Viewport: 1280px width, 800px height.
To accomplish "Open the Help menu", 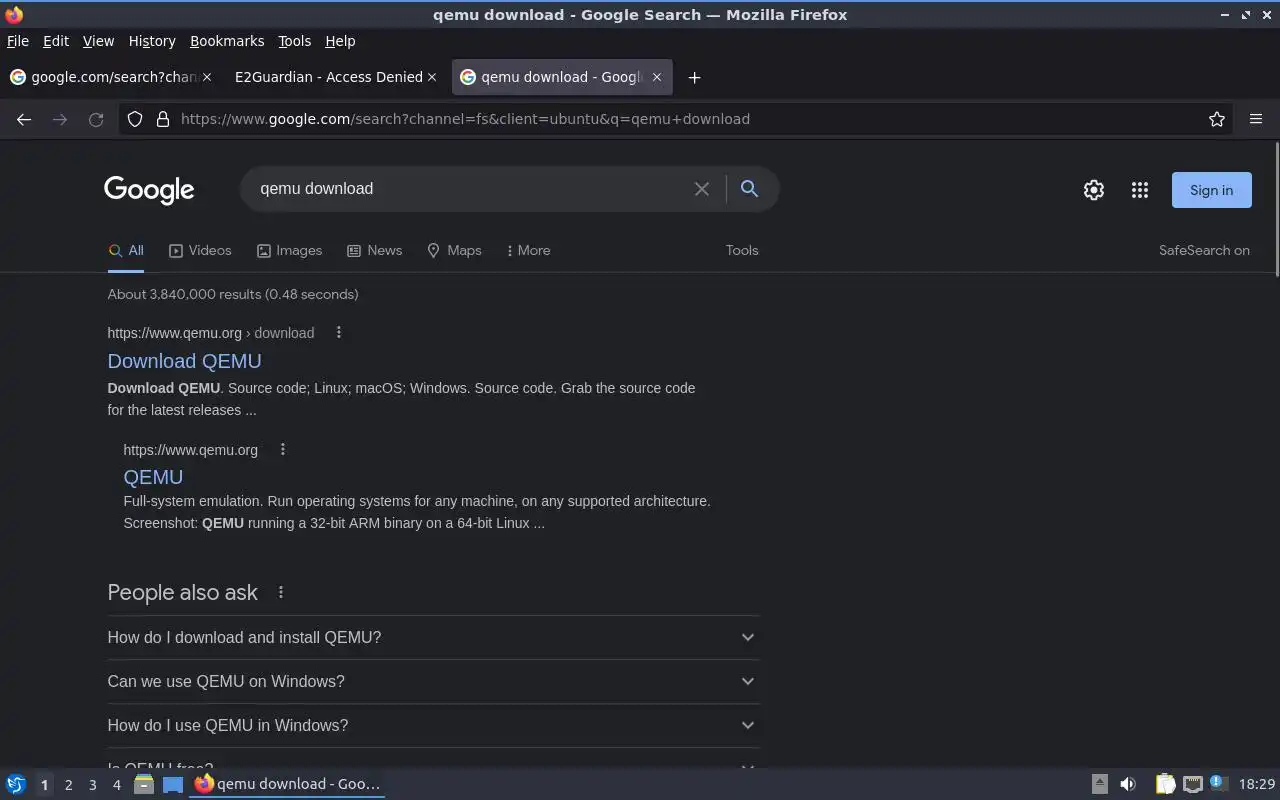I will pos(340,41).
